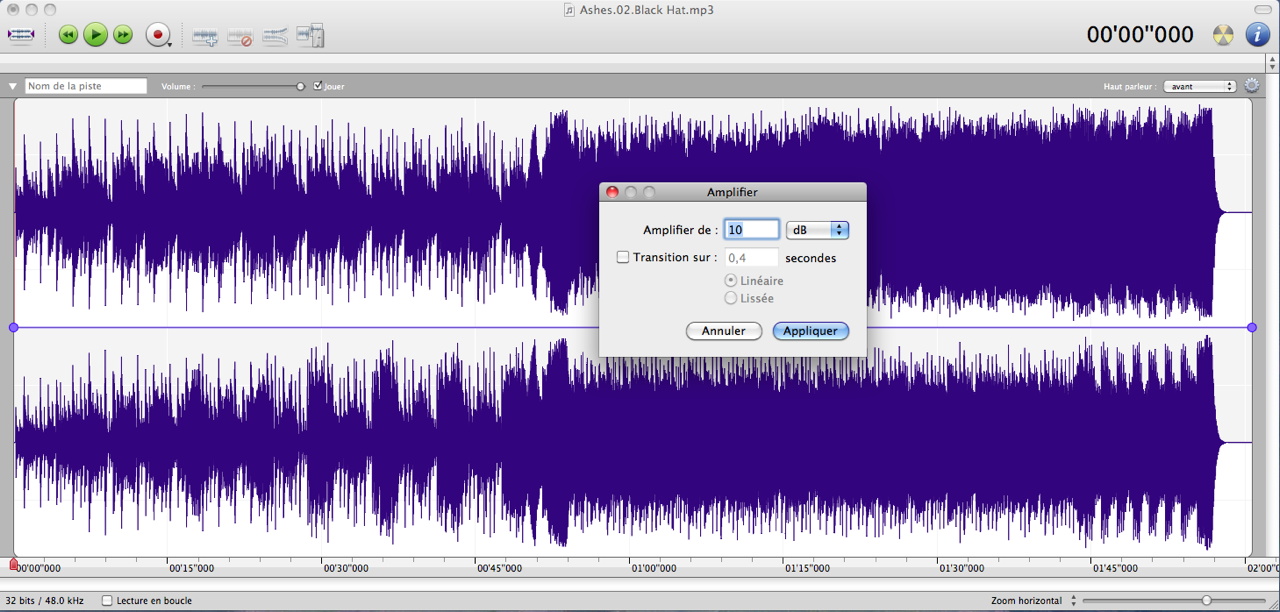This screenshot has width=1280, height=612.
Task: Enable the Lecture en boucle checkbox
Action: [108, 601]
